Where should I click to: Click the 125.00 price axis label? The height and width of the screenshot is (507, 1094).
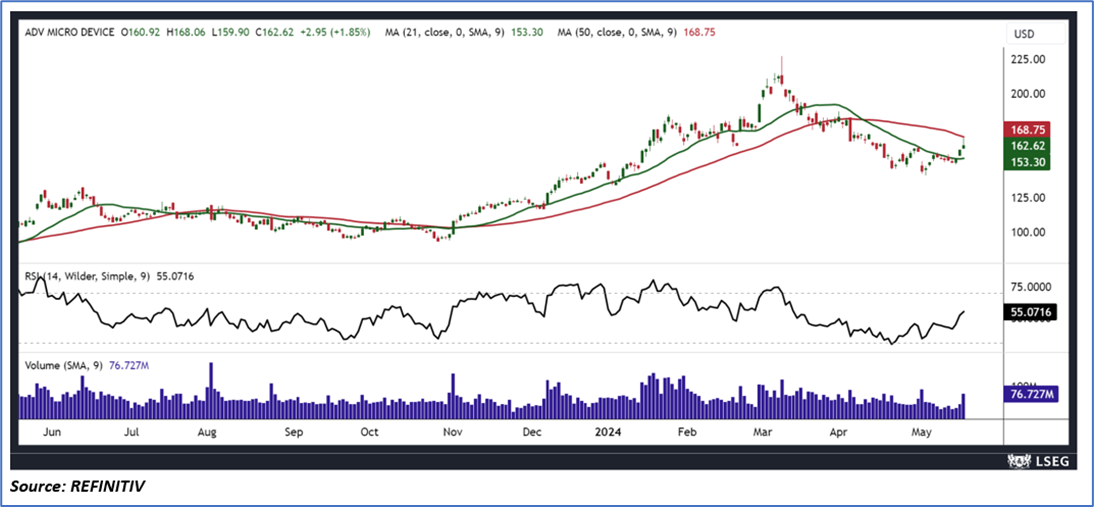pyautogui.click(x=1028, y=198)
